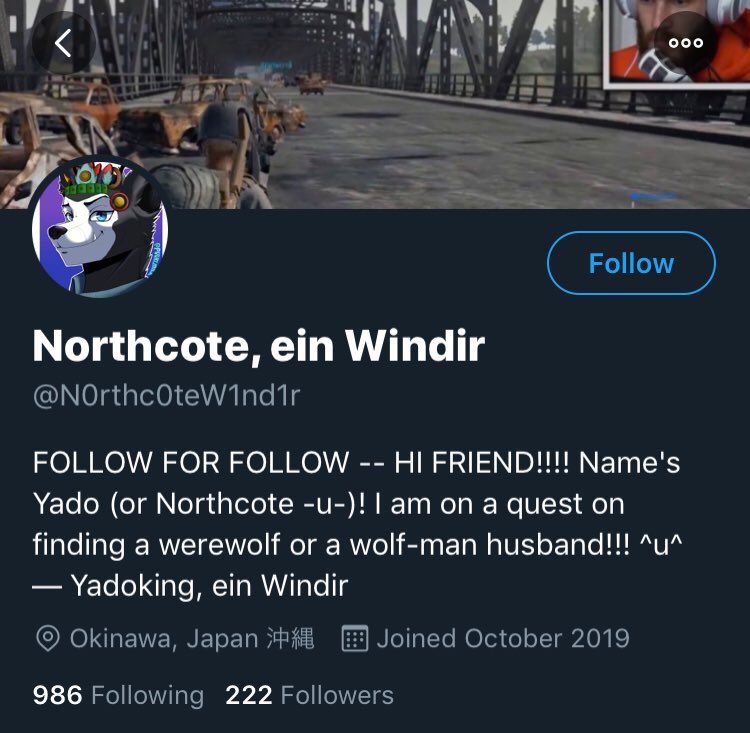Open the 222 Followers list
The width and height of the screenshot is (750, 733).
309,695
